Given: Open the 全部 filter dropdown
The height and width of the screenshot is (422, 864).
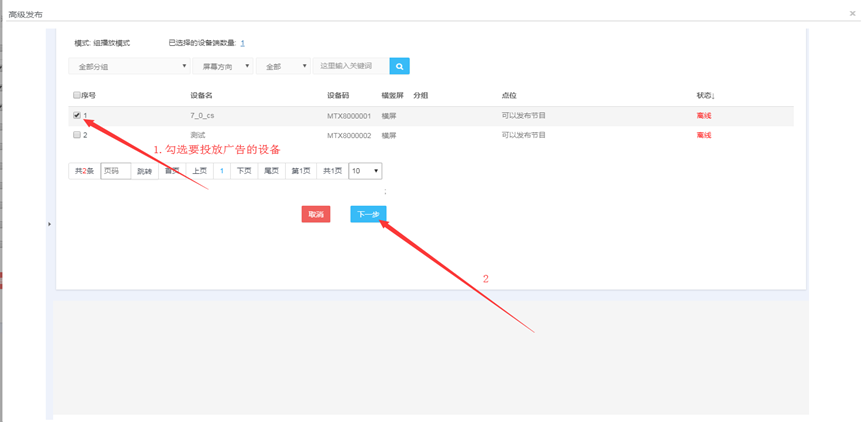Looking at the screenshot, I should click(283, 66).
